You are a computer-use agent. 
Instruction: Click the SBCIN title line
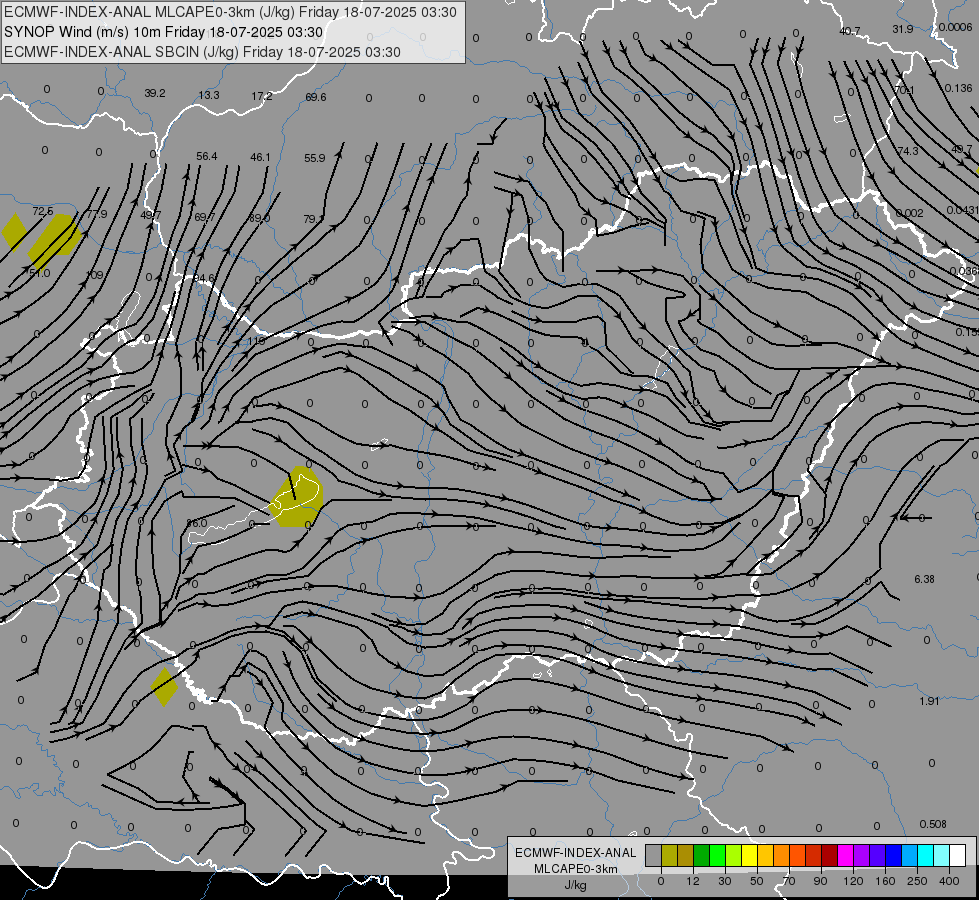(x=202, y=52)
